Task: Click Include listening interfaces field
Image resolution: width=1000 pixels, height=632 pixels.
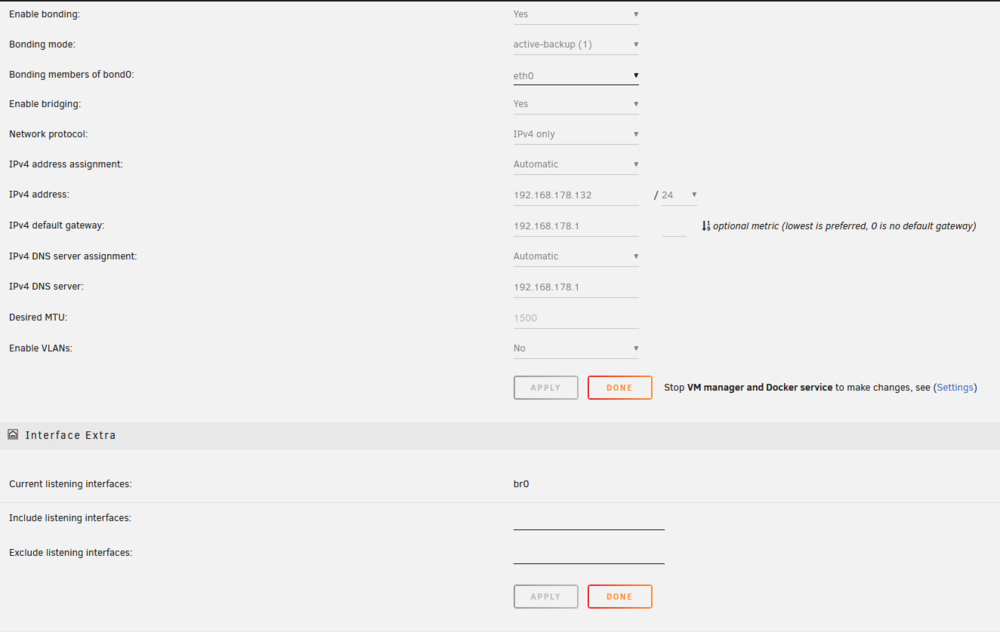Action: pos(589,520)
